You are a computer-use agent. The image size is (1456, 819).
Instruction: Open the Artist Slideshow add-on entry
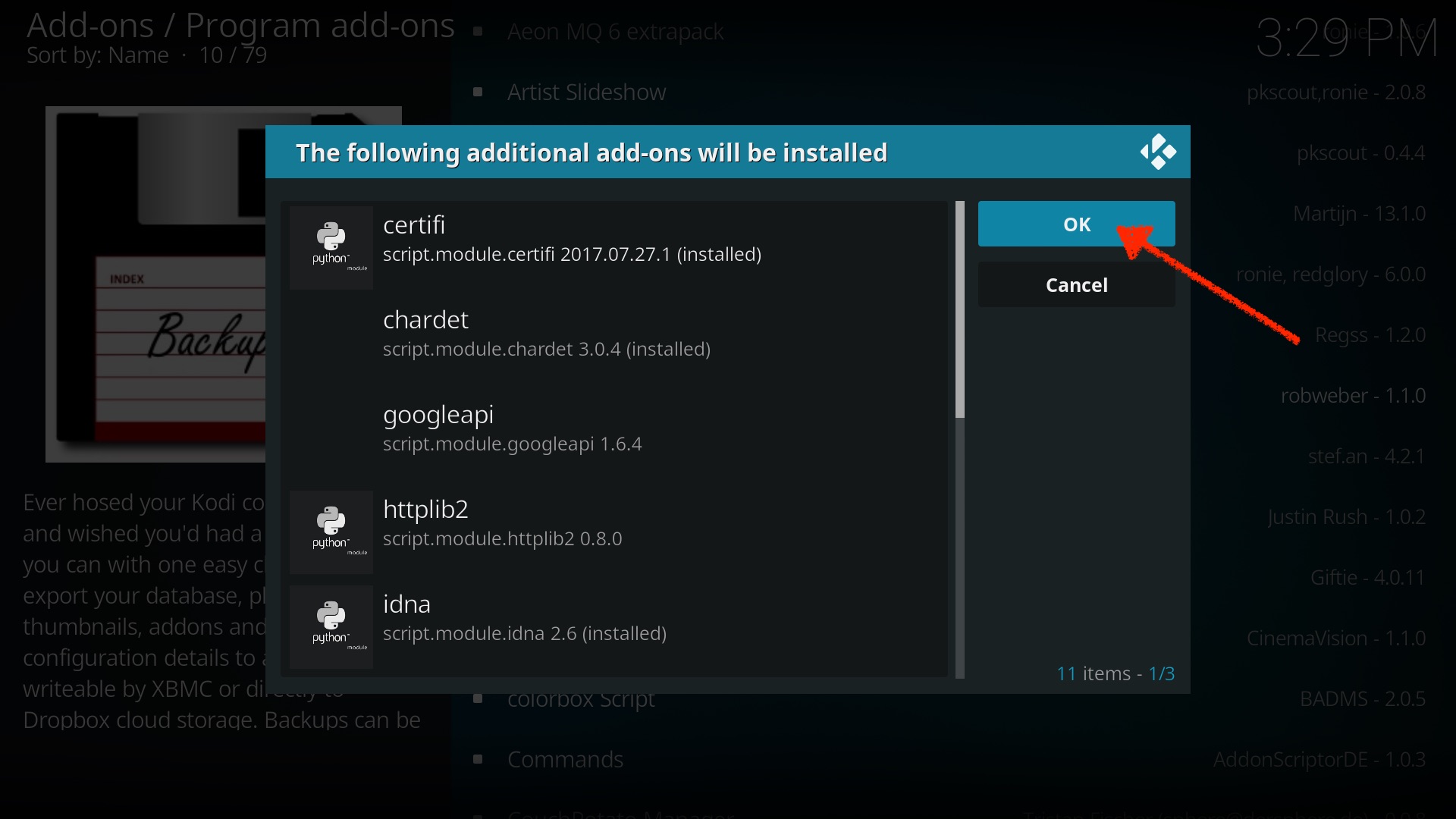point(586,93)
